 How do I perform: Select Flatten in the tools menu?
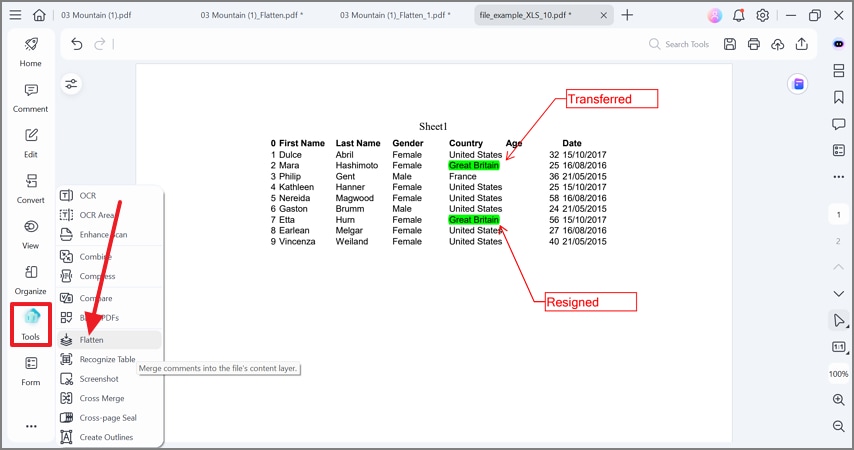pos(109,340)
